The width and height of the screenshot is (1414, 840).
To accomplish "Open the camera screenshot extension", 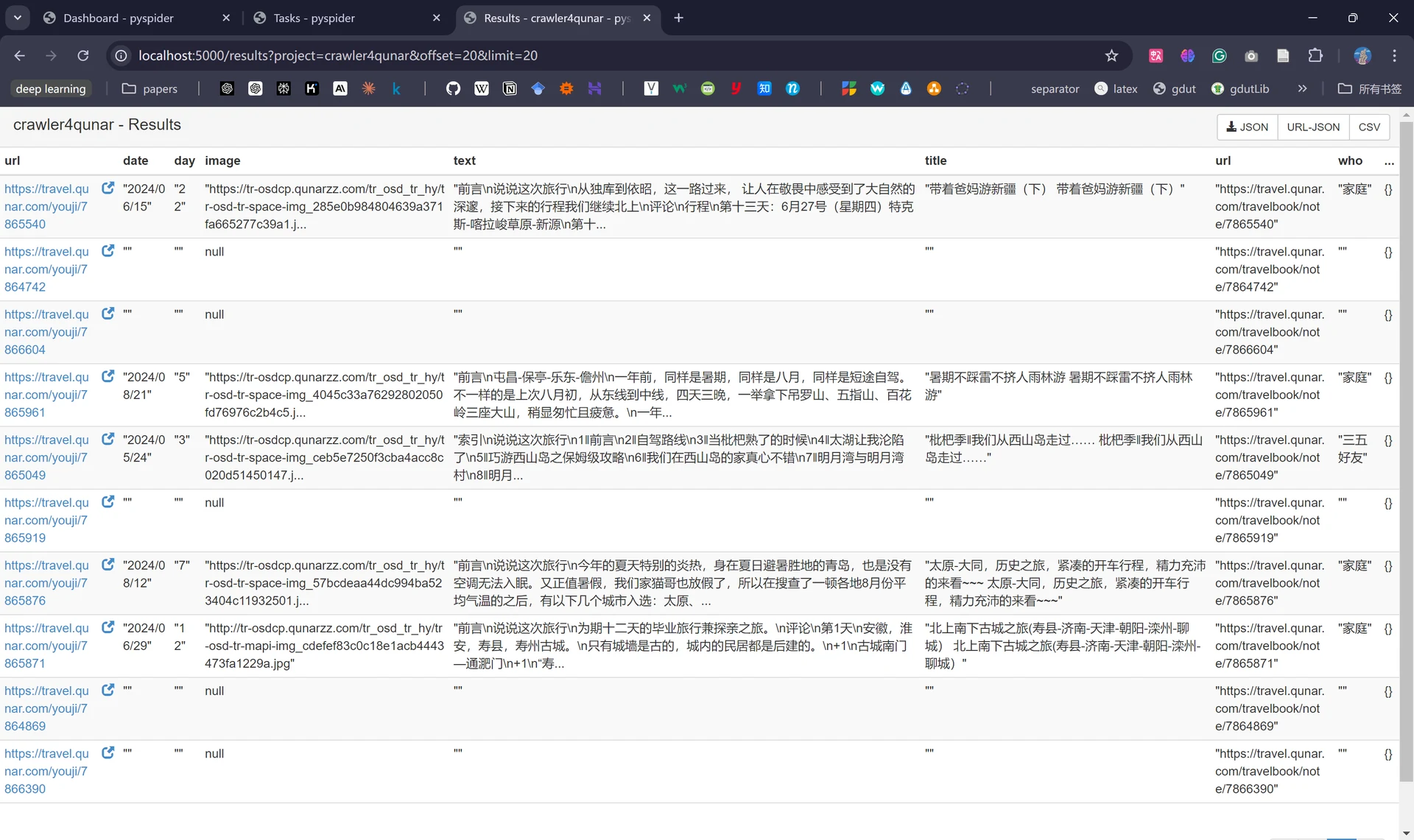I will pos(1251,55).
